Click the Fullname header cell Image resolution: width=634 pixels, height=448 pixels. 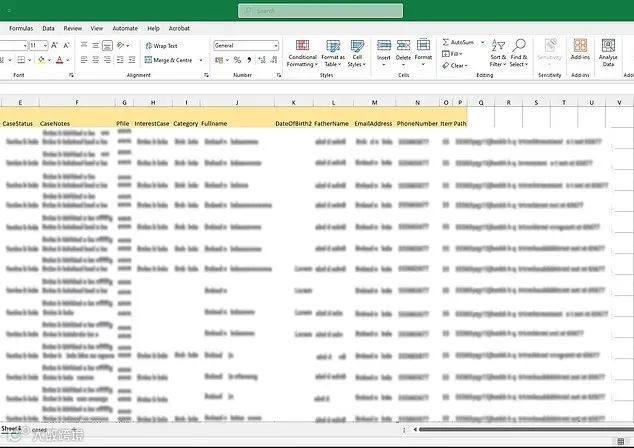(x=214, y=124)
